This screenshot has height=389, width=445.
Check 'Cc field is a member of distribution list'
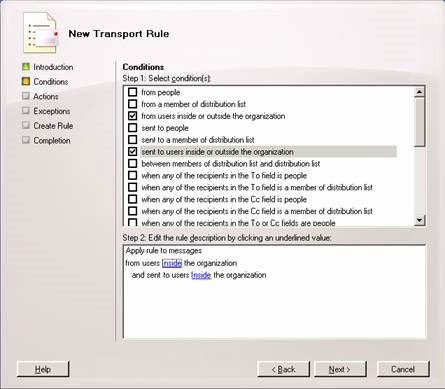[x=133, y=211]
